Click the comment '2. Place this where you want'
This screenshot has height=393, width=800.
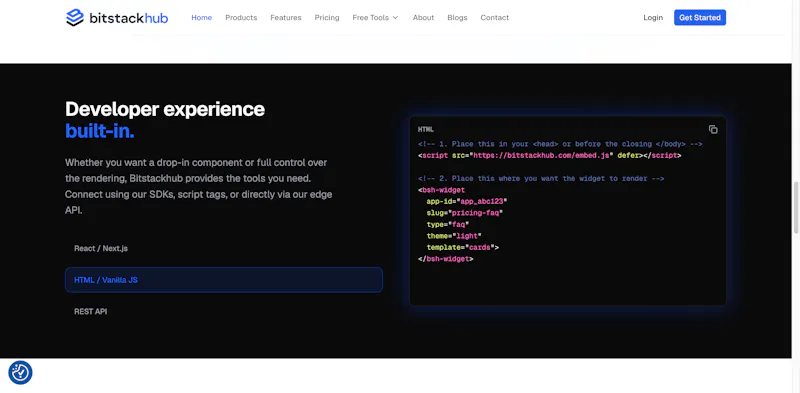[x=541, y=179]
